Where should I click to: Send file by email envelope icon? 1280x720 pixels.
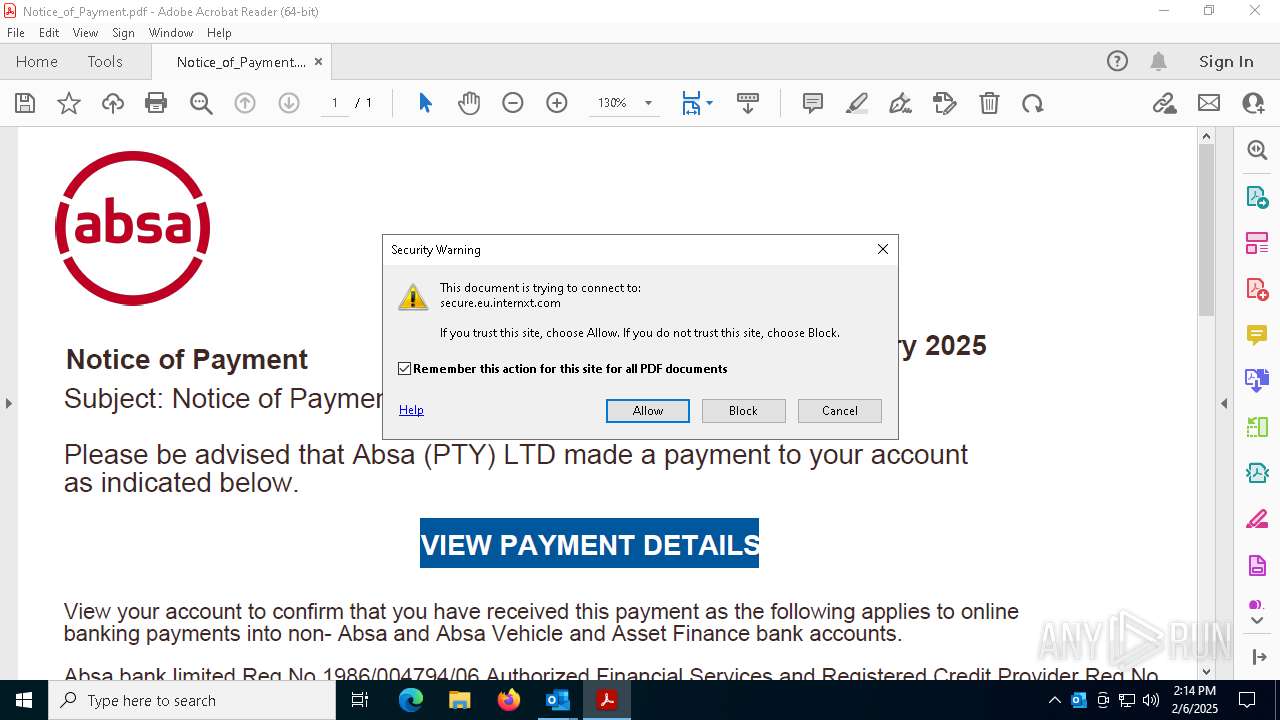click(x=1209, y=103)
